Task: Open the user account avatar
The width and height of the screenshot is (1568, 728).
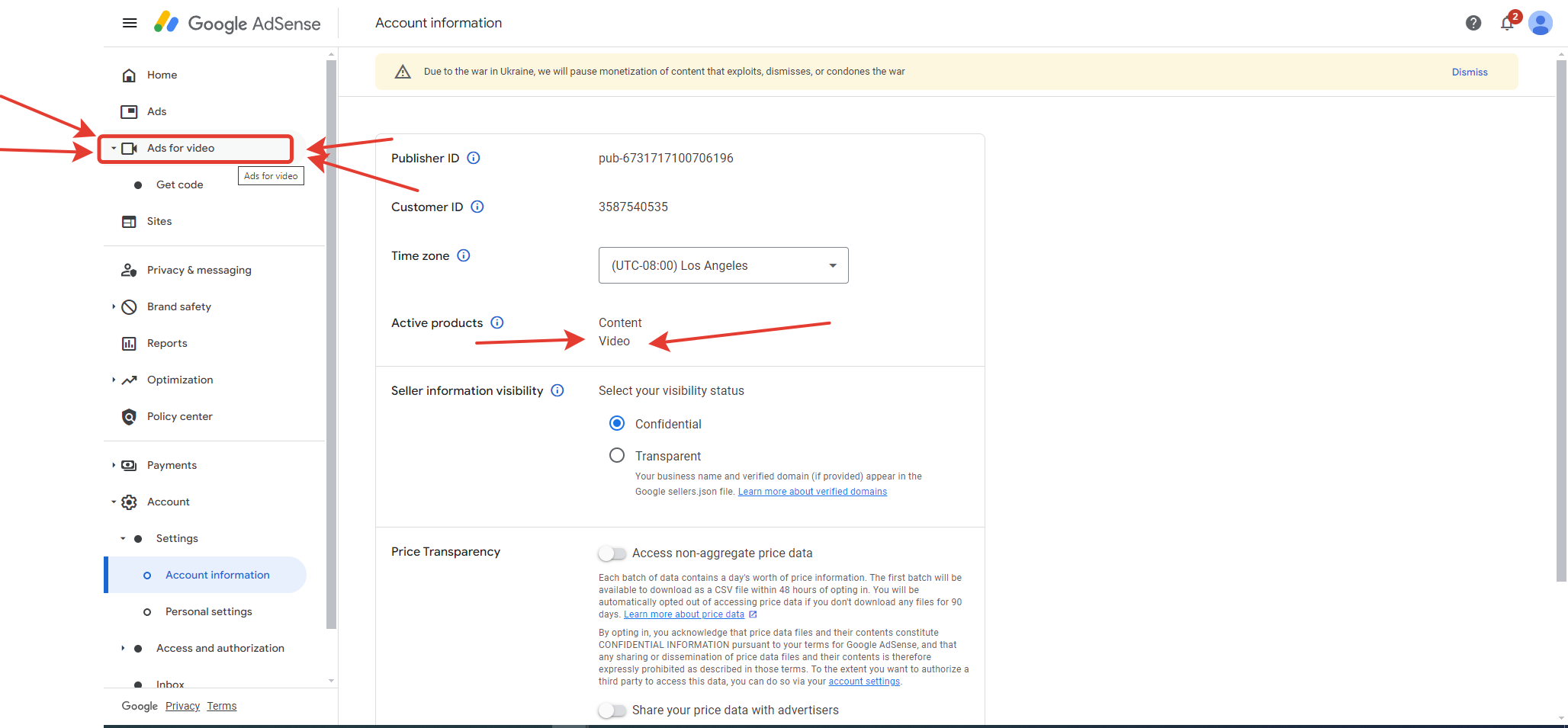Action: tap(1541, 23)
